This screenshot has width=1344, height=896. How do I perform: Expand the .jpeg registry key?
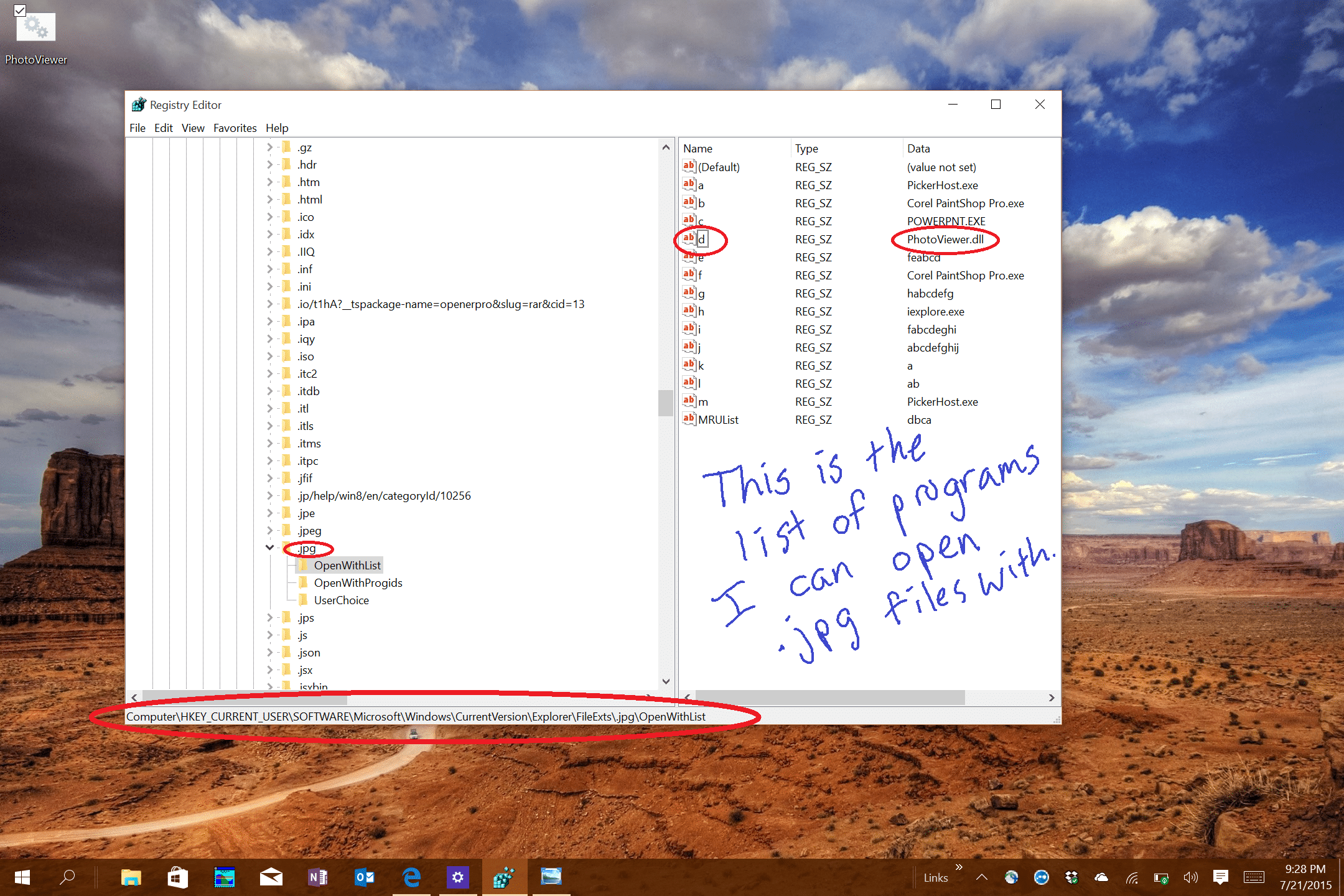tap(269, 530)
